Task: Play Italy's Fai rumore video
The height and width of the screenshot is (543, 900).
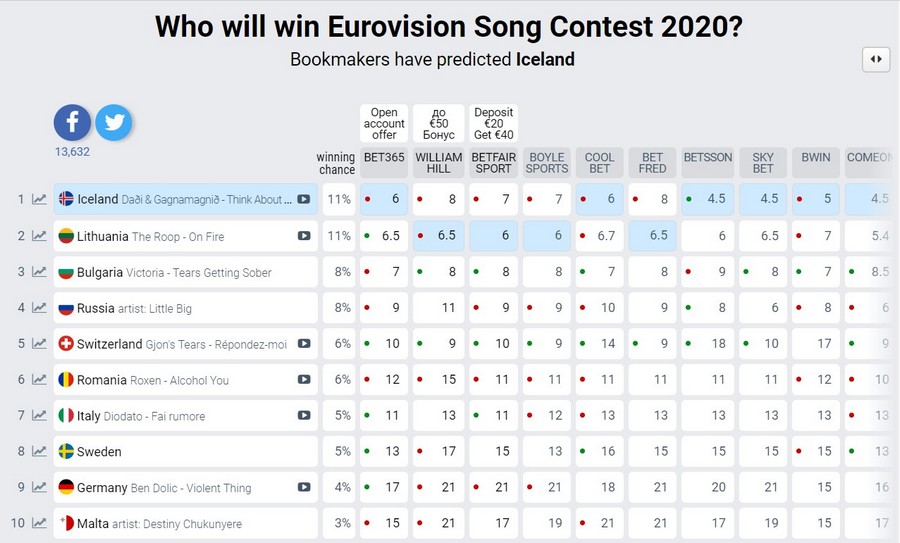Action: pyautogui.click(x=303, y=416)
